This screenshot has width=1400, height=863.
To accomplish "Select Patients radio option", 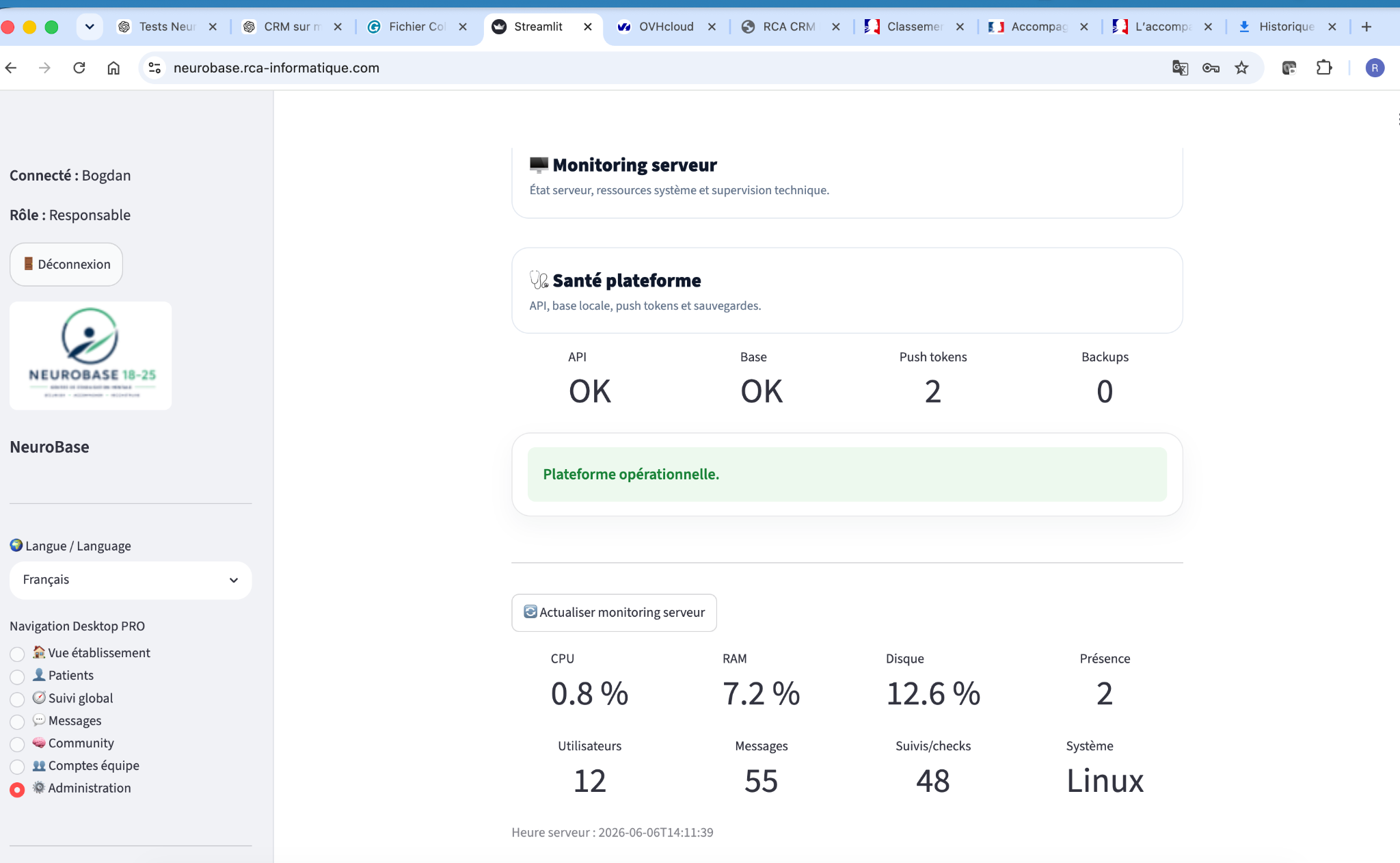I will coord(17,676).
